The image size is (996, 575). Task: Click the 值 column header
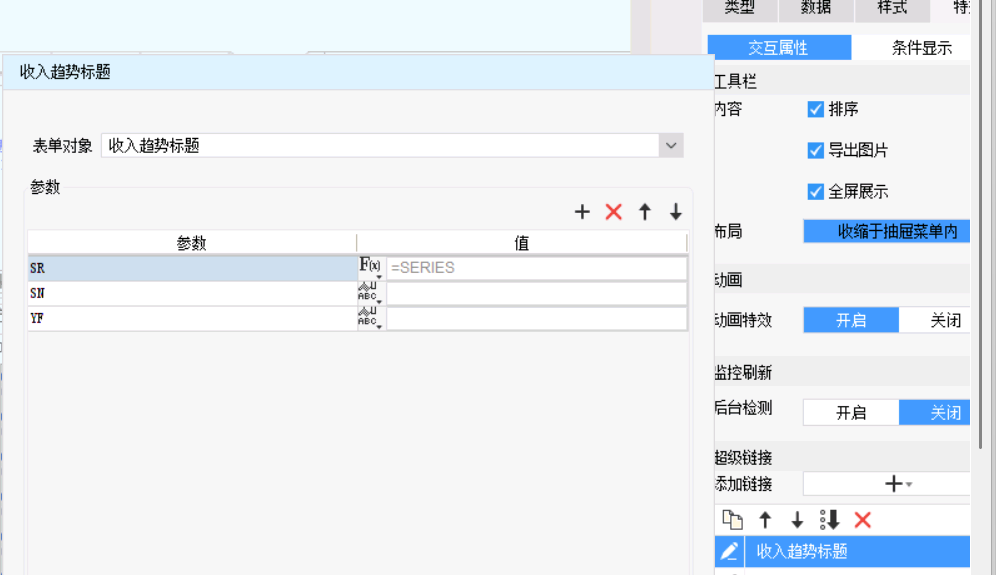(522, 243)
